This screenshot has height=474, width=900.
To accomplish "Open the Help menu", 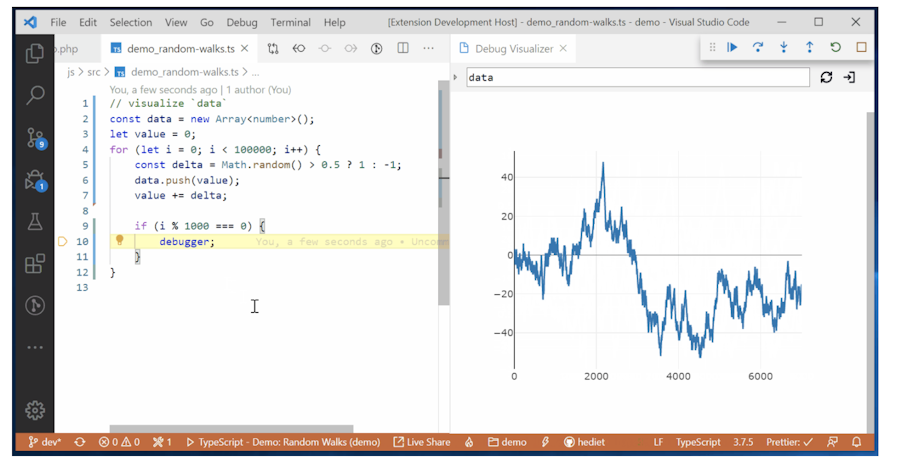I will (x=334, y=22).
